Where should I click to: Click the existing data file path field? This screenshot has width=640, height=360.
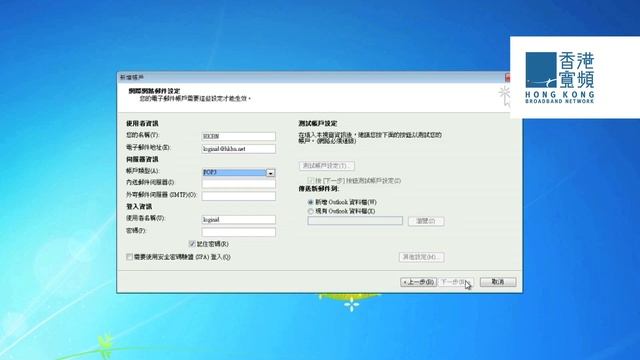(355, 221)
